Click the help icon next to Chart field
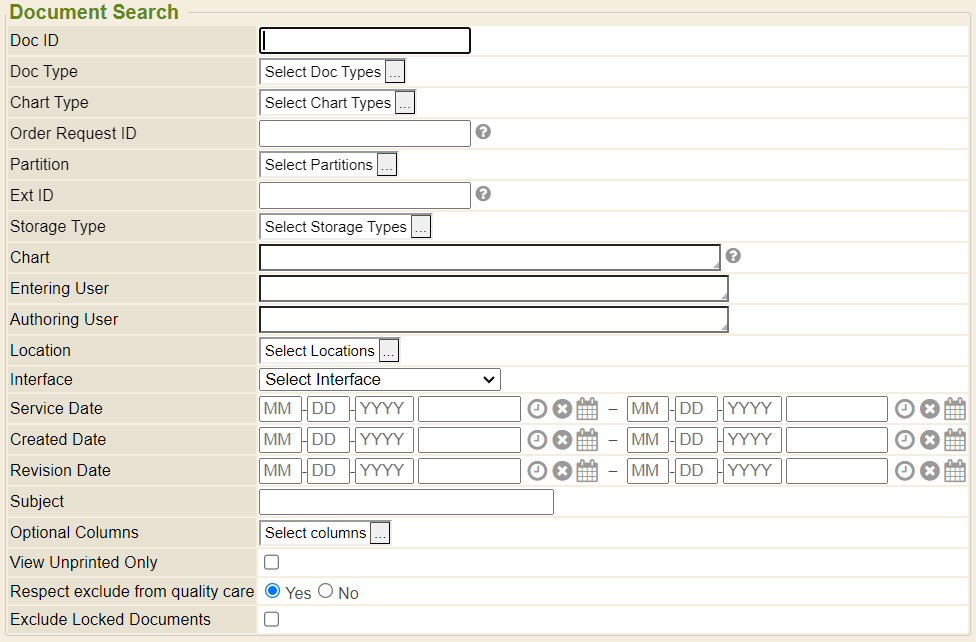 click(x=733, y=256)
